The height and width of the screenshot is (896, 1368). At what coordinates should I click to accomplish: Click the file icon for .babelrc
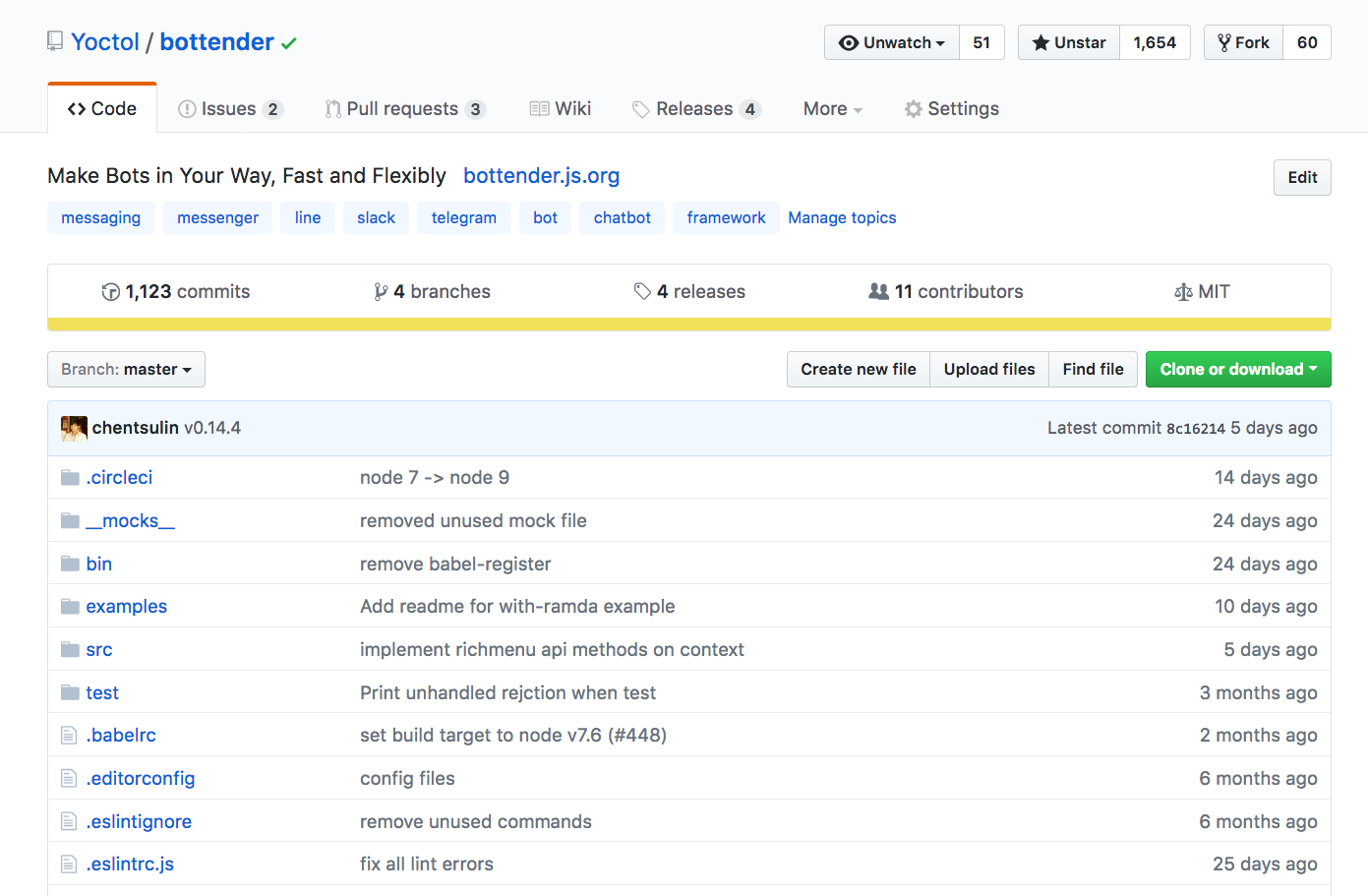tap(69, 735)
